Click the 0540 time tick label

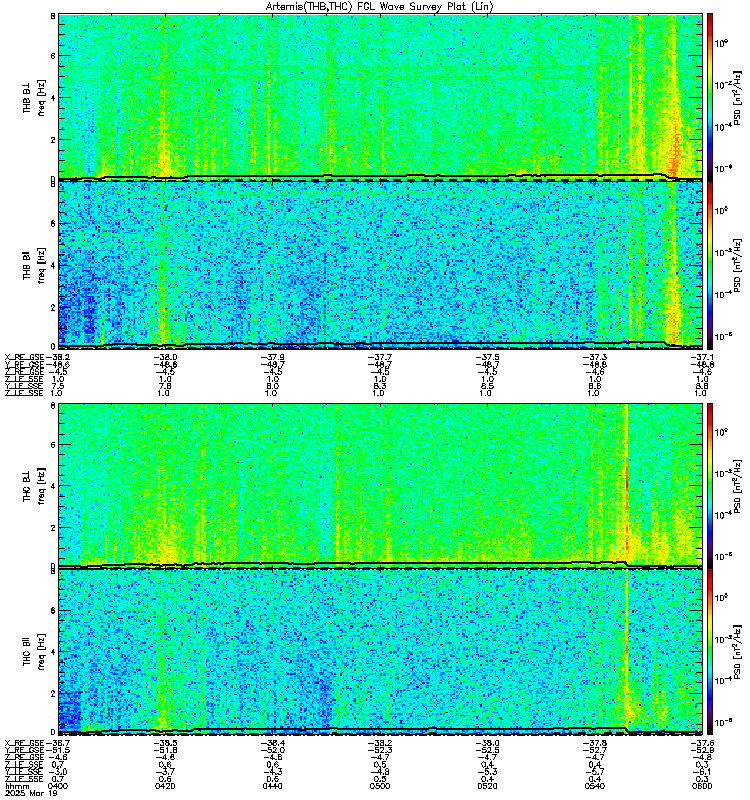click(x=595, y=786)
